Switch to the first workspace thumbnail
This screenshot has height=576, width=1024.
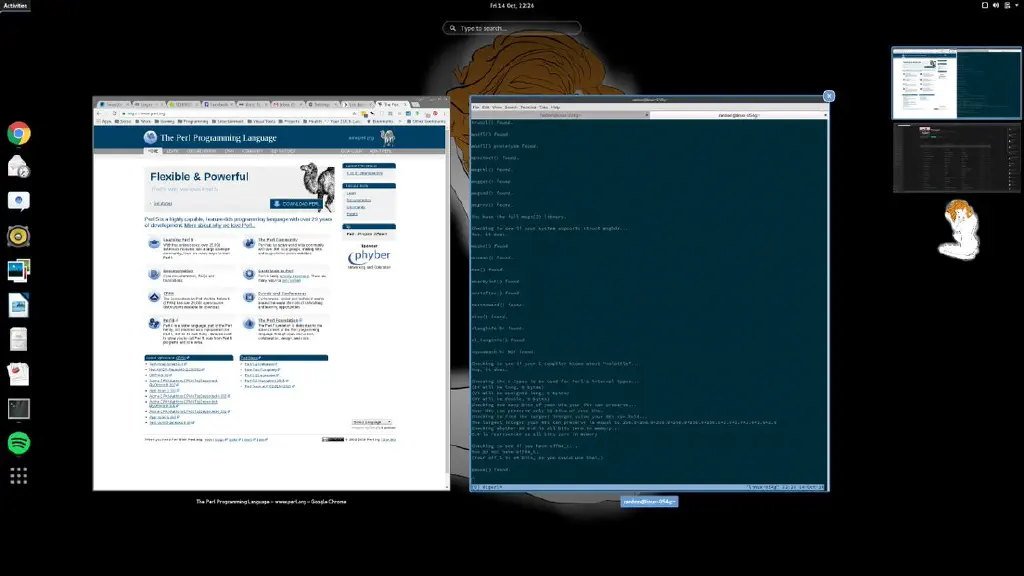pyautogui.click(x=957, y=83)
